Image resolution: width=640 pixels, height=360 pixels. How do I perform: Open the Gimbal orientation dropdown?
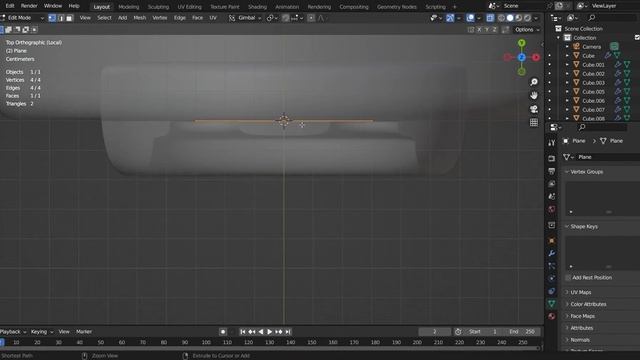tap(245, 18)
